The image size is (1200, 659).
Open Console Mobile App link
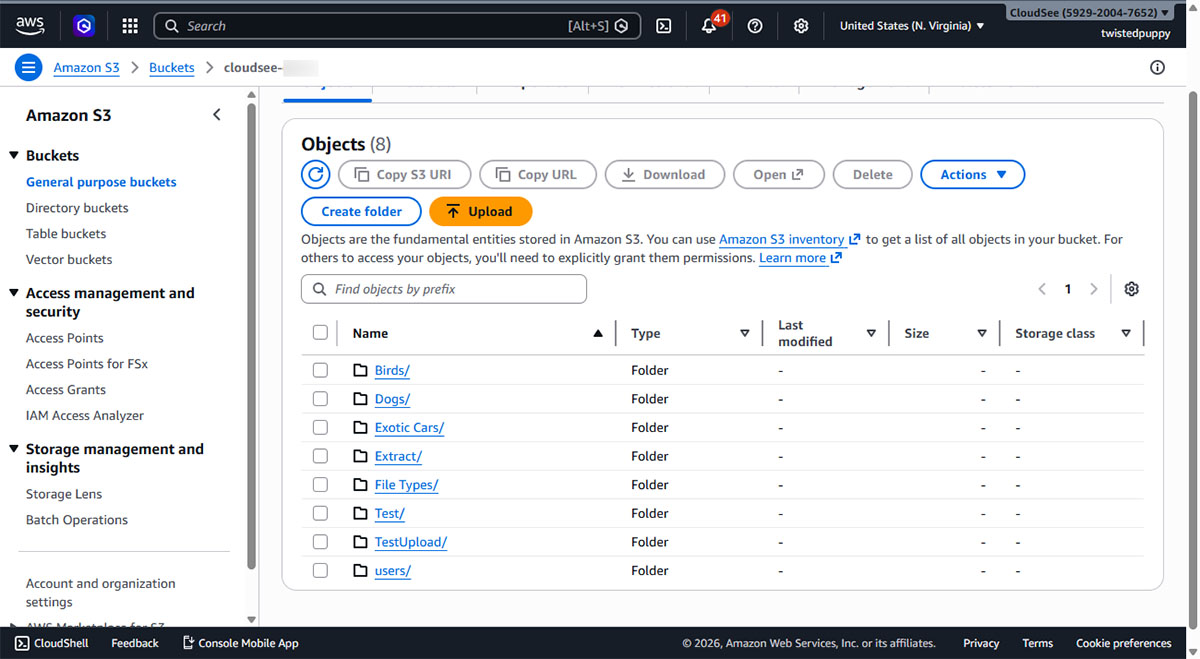point(240,643)
